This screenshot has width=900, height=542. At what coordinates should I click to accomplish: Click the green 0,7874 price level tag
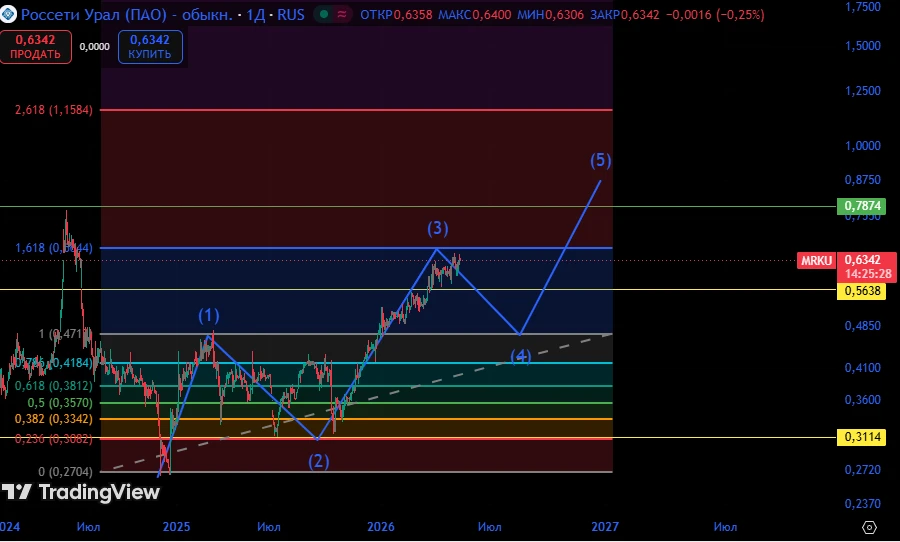[x=862, y=206]
